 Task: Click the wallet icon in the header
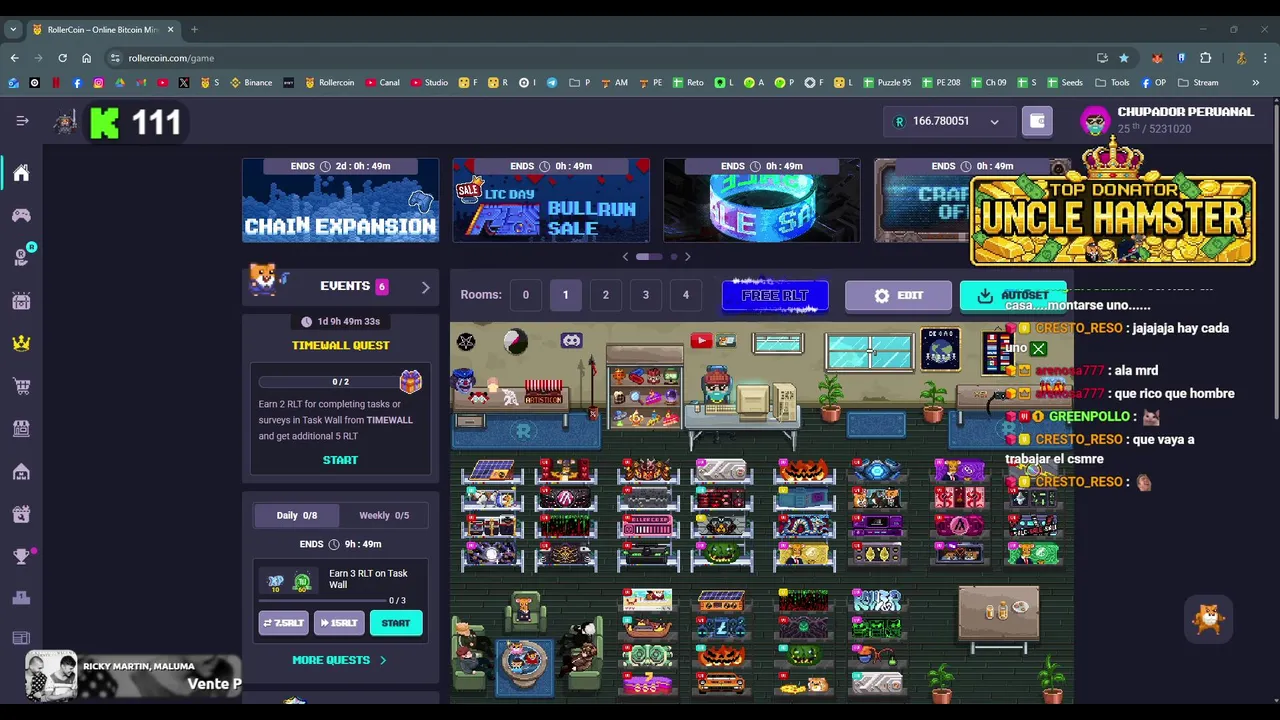(1037, 121)
